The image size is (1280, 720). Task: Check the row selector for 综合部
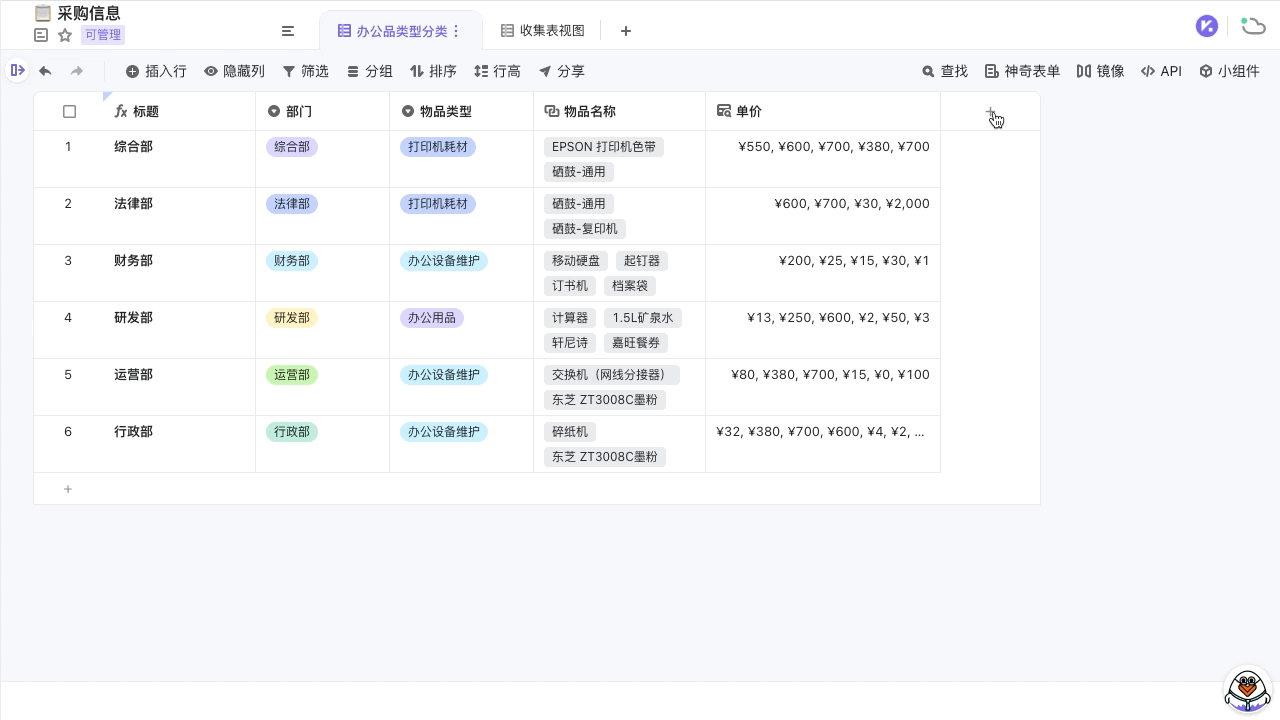point(69,147)
